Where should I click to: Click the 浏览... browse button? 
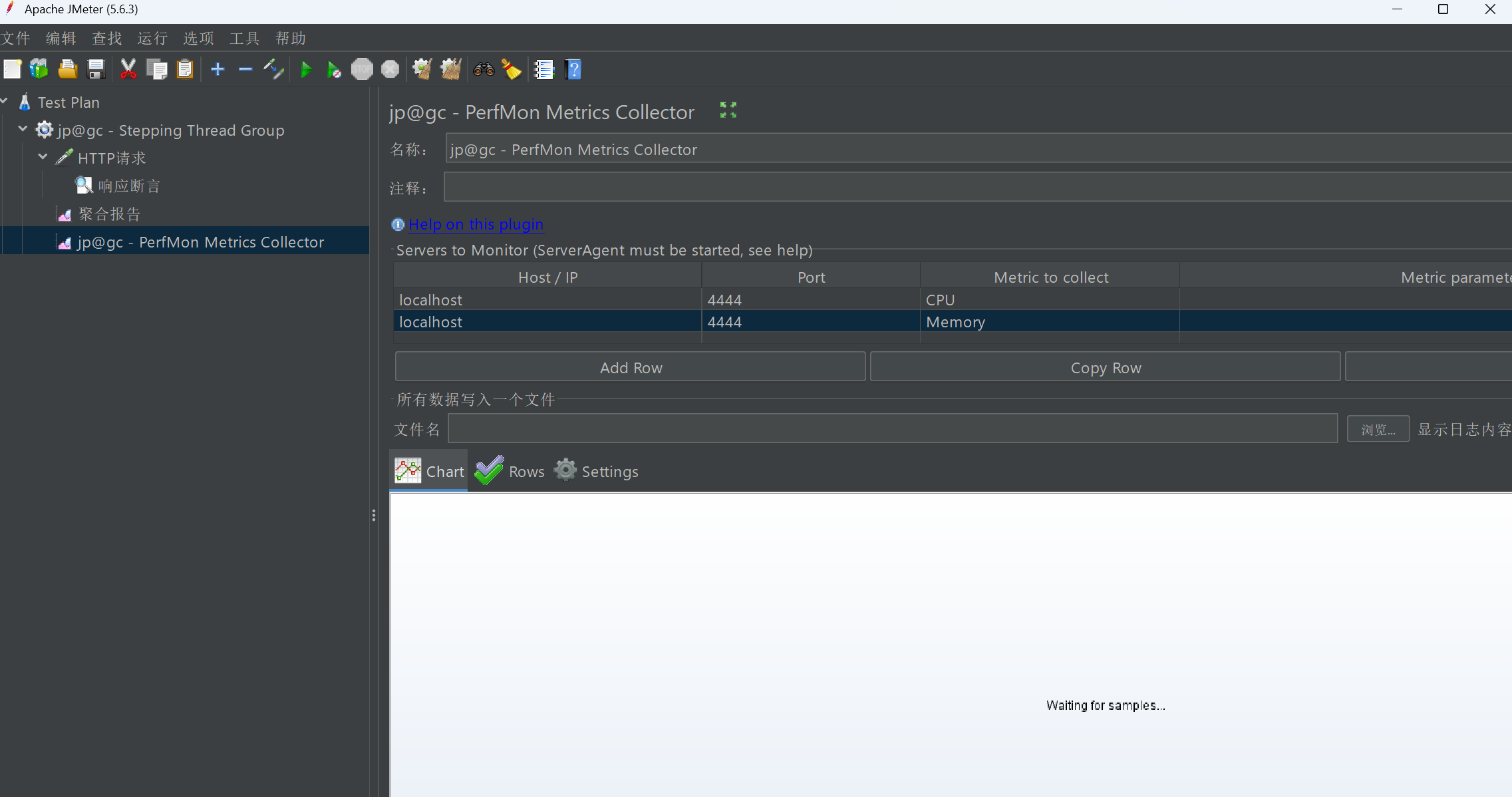[1378, 429]
